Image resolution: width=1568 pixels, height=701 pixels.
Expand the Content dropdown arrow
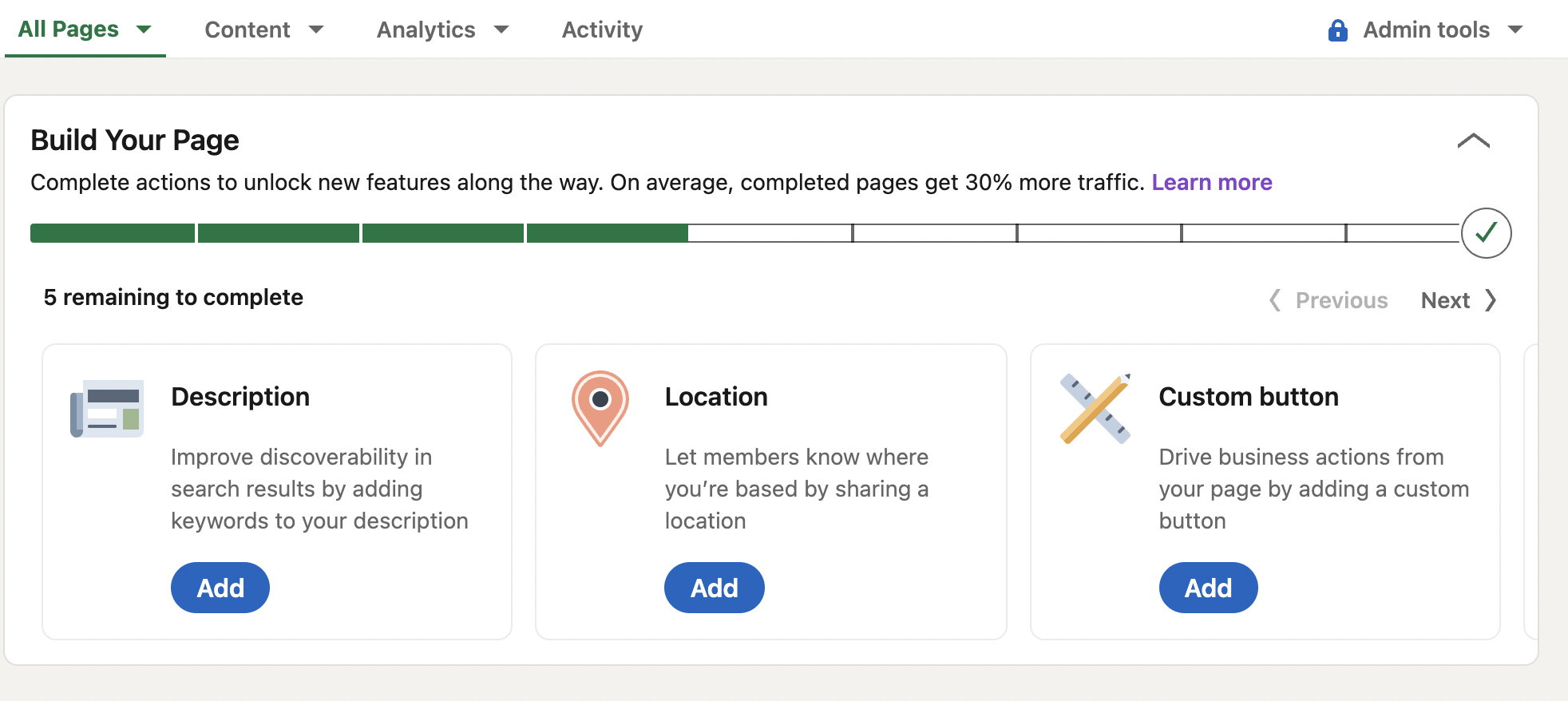[316, 30]
